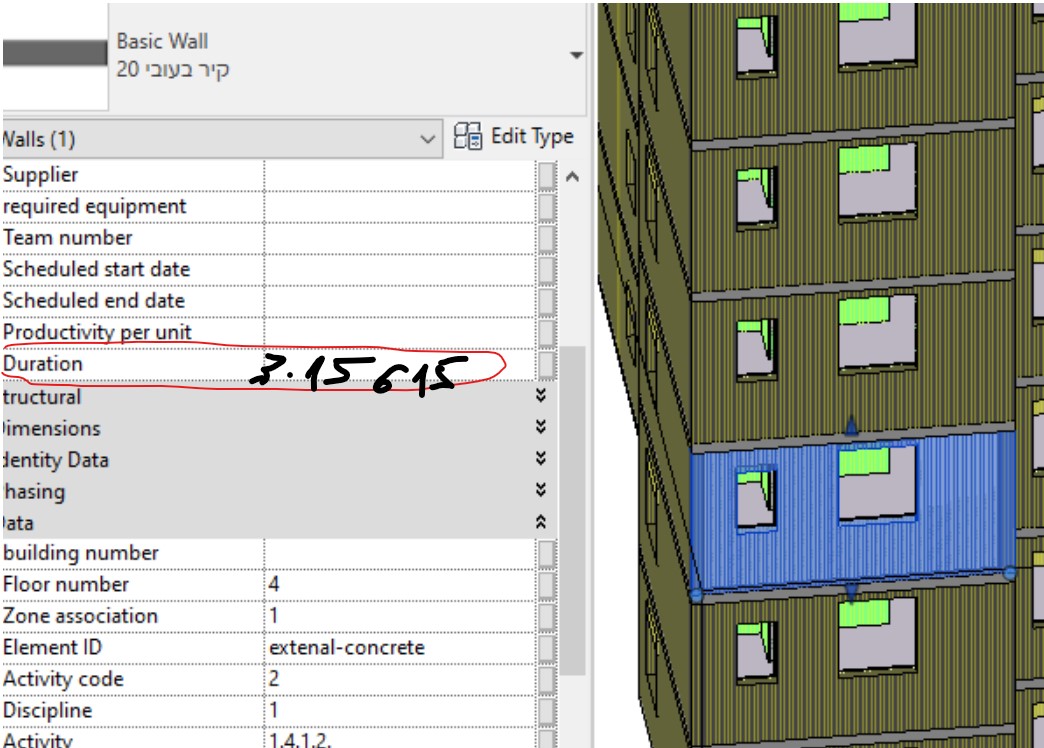Screen dimensions: 1044x748
Task: Expand the Identity Data group
Action: pyautogui.click(x=541, y=458)
